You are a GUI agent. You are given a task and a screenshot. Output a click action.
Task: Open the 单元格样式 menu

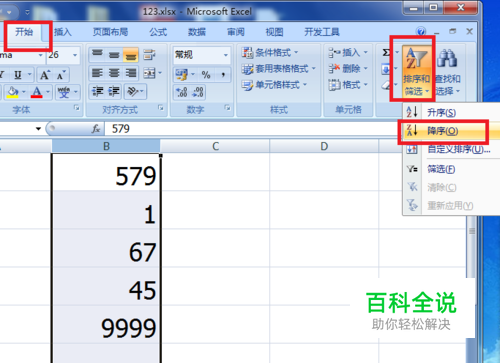point(274,85)
